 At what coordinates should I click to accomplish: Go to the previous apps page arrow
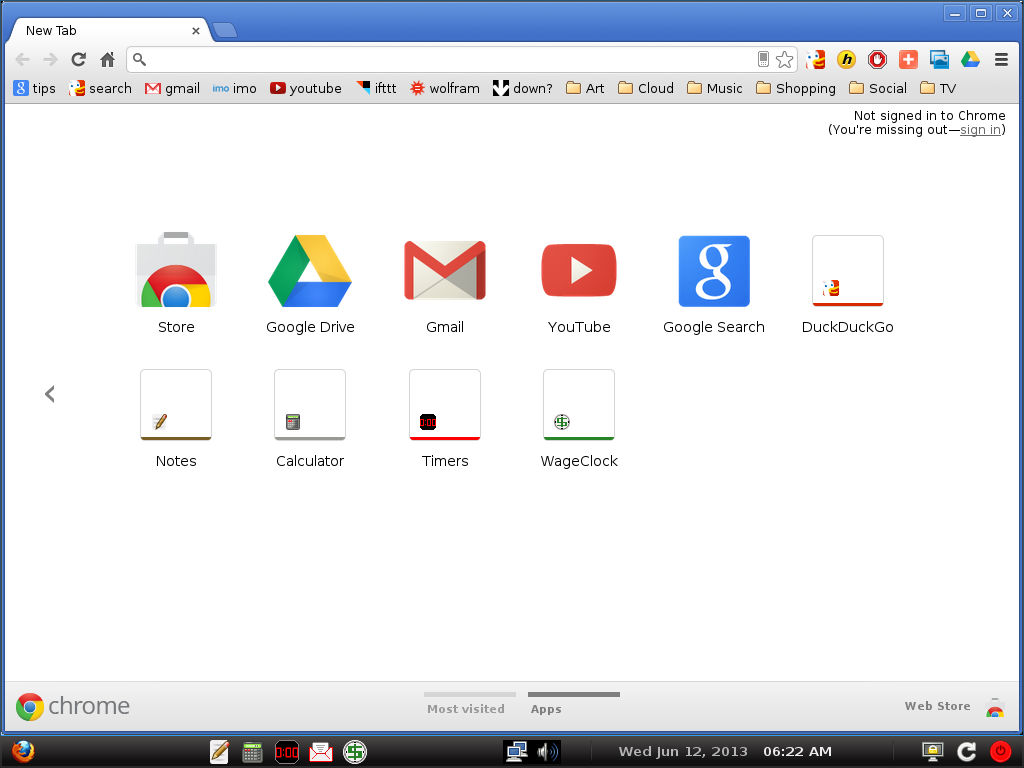coord(50,394)
